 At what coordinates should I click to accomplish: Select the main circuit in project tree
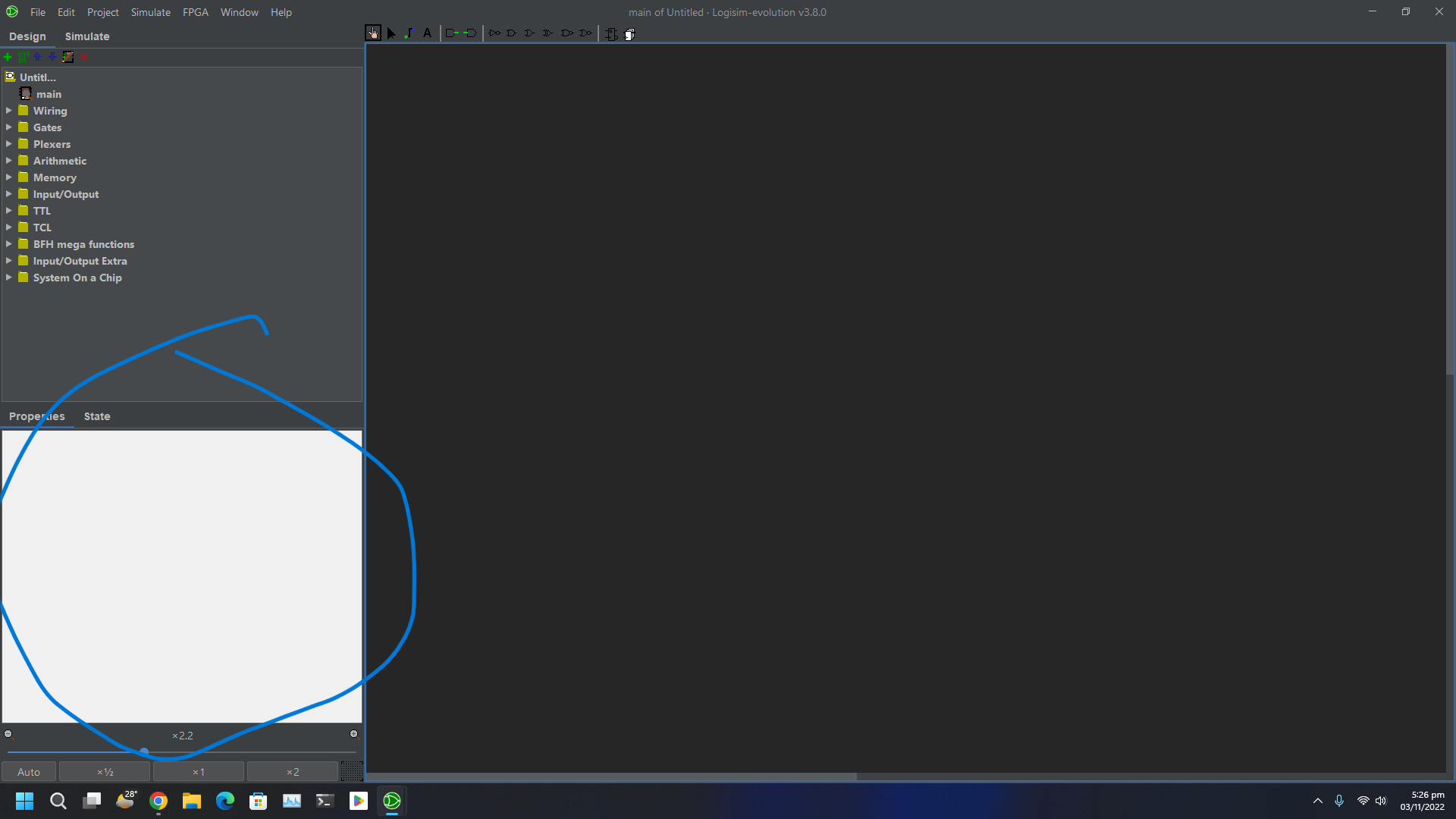(49, 93)
